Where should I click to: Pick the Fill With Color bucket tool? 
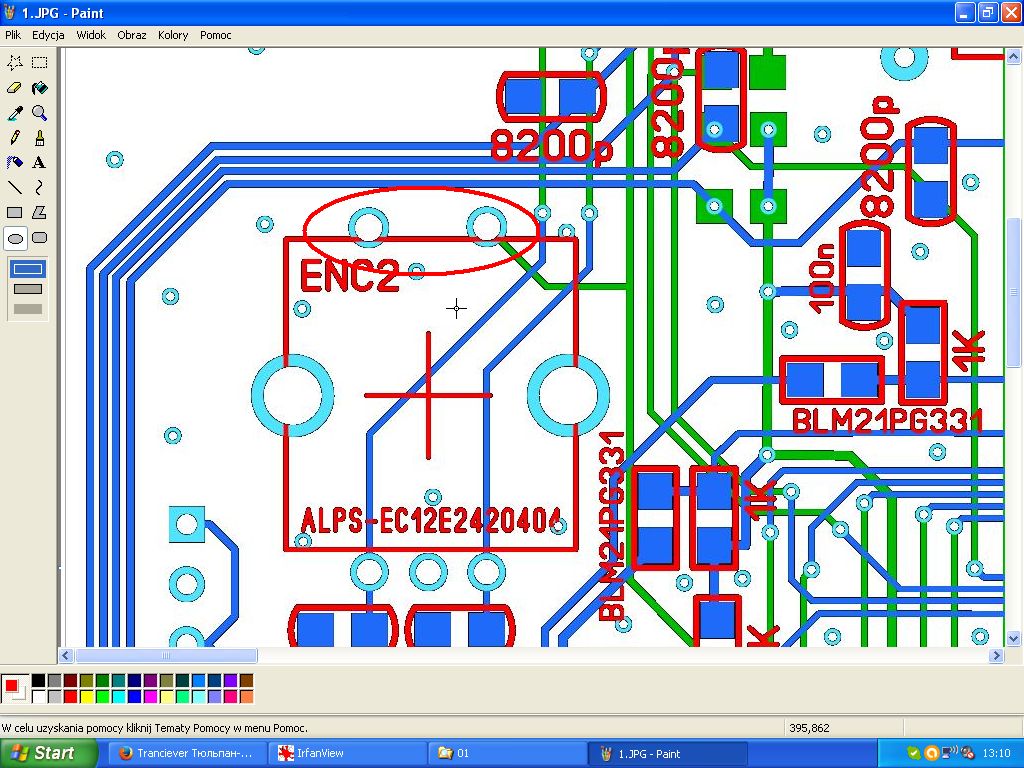click(x=39, y=88)
